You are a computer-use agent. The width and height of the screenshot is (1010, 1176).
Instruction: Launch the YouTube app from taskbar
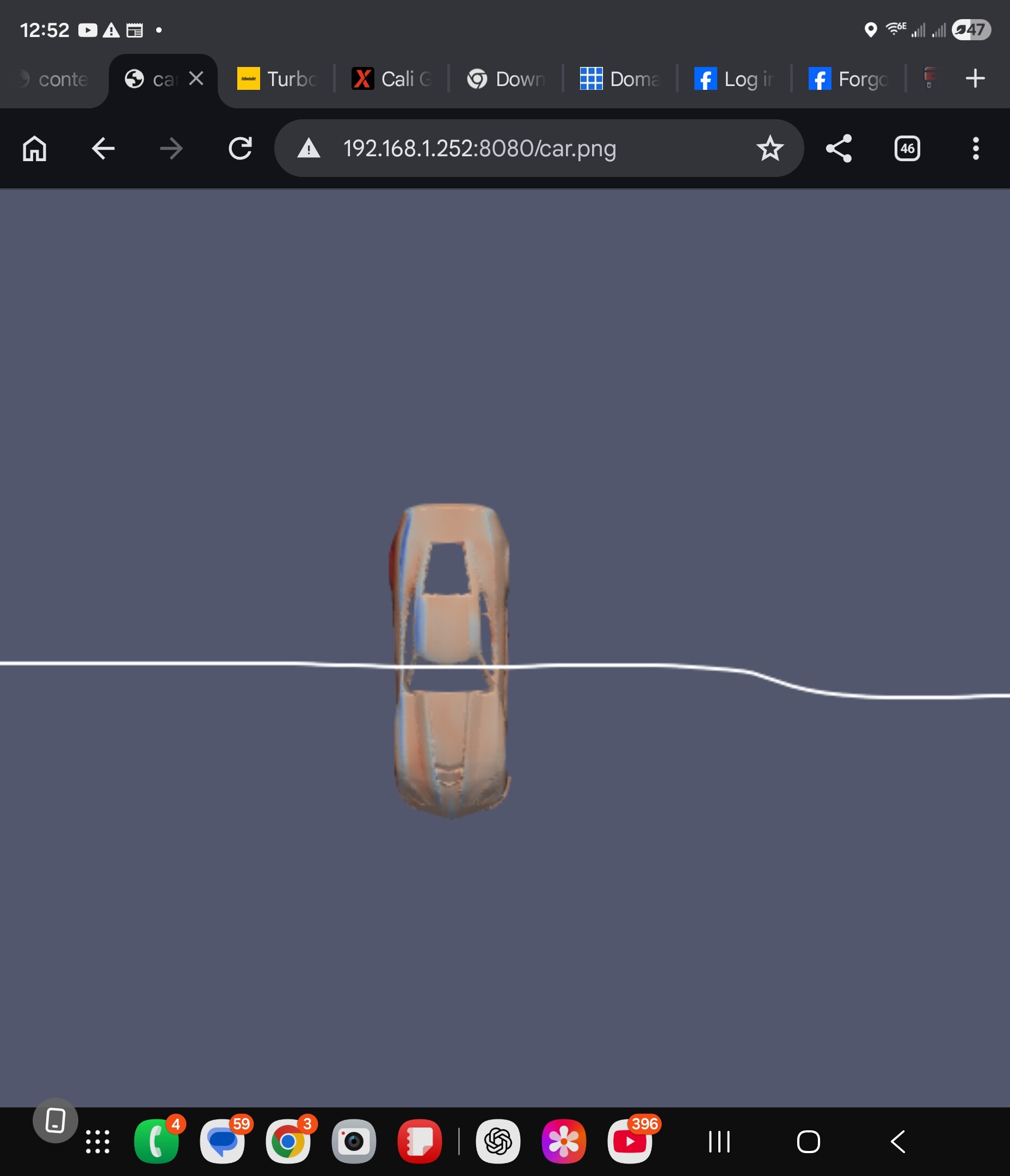[629, 1141]
